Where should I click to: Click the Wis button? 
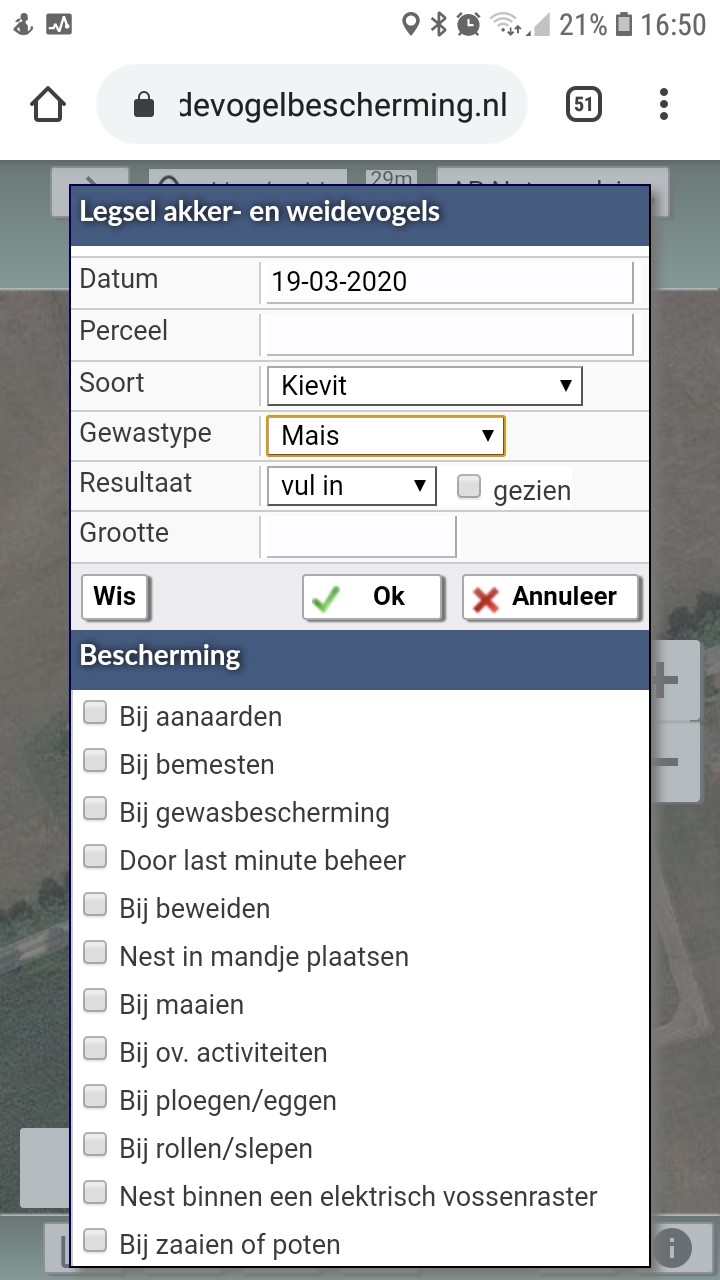(x=114, y=597)
